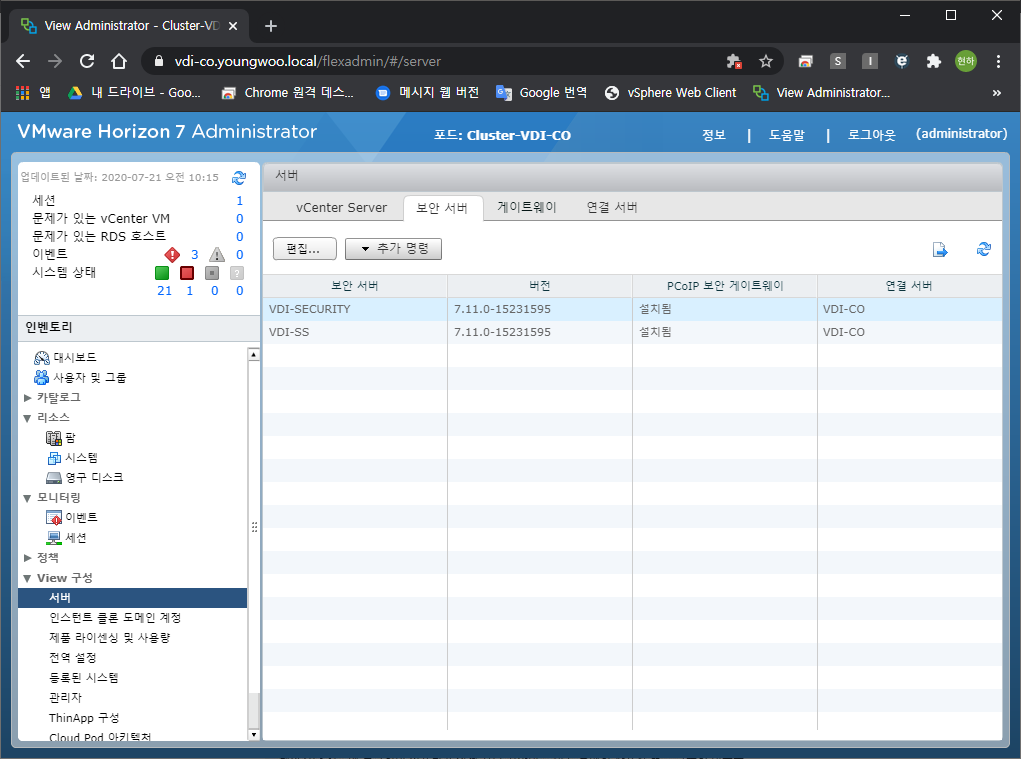This screenshot has width=1021, height=759.
Task: Reload the browser page
Action: tap(87, 61)
